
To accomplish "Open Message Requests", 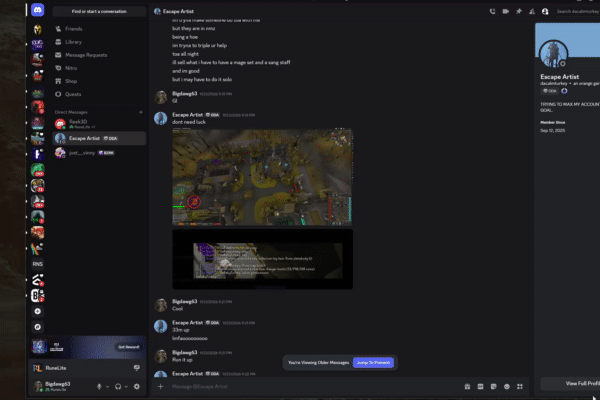I will (x=99, y=55).
